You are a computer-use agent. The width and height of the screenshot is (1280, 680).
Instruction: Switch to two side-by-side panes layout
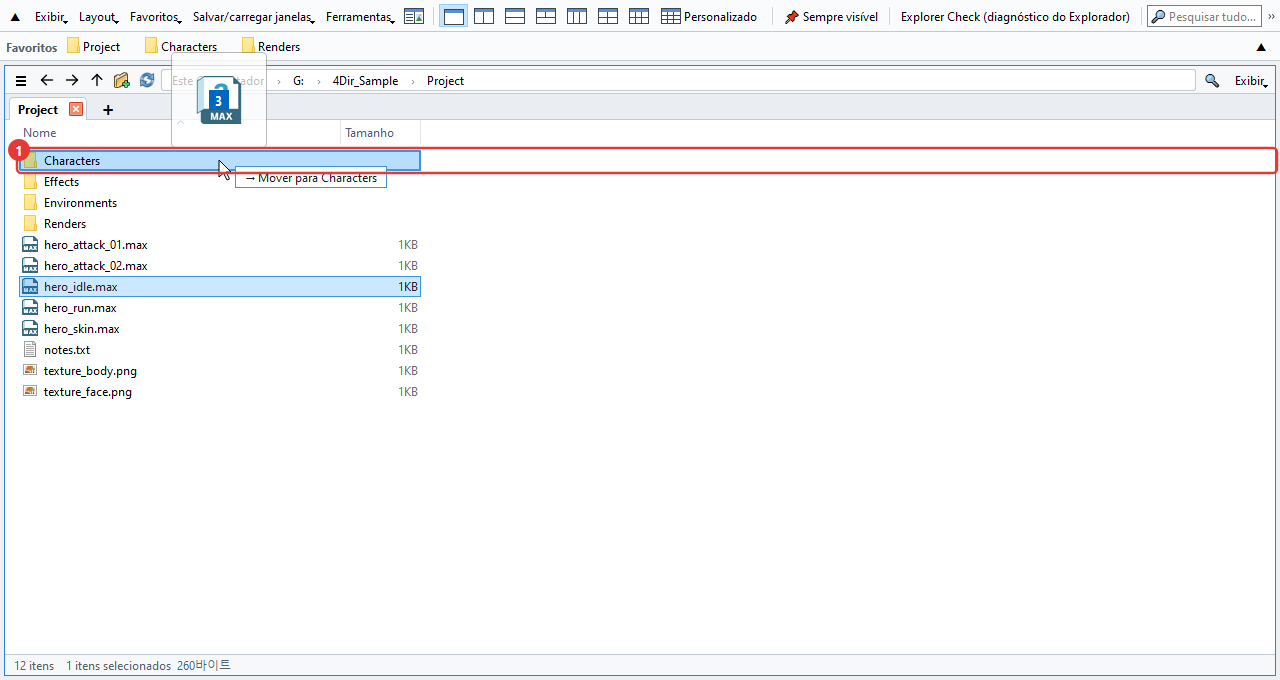click(x=484, y=17)
